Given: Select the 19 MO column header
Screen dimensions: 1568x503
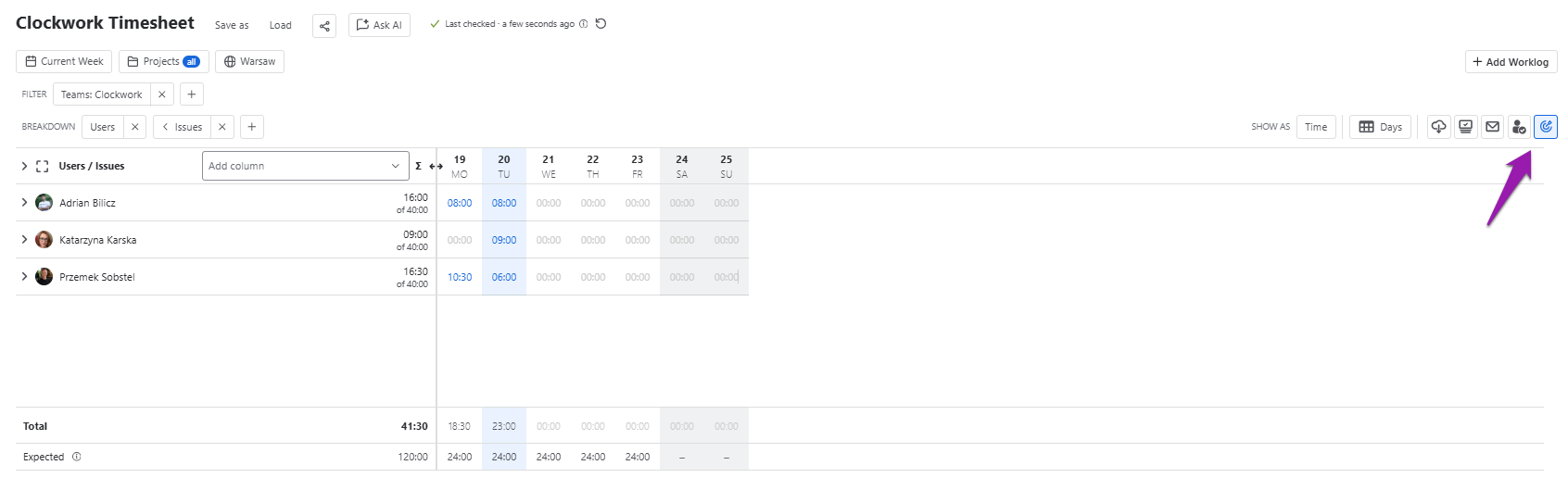Looking at the screenshot, I should click(460, 167).
